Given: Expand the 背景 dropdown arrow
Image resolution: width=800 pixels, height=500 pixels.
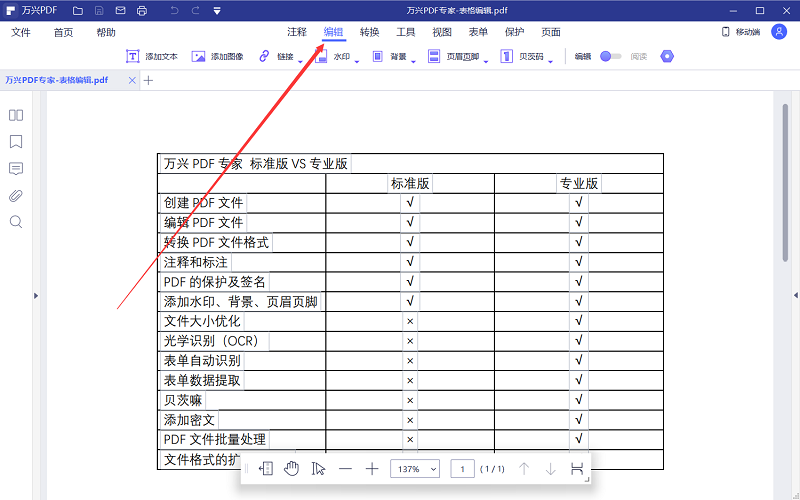Looking at the screenshot, I should [413, 62].
